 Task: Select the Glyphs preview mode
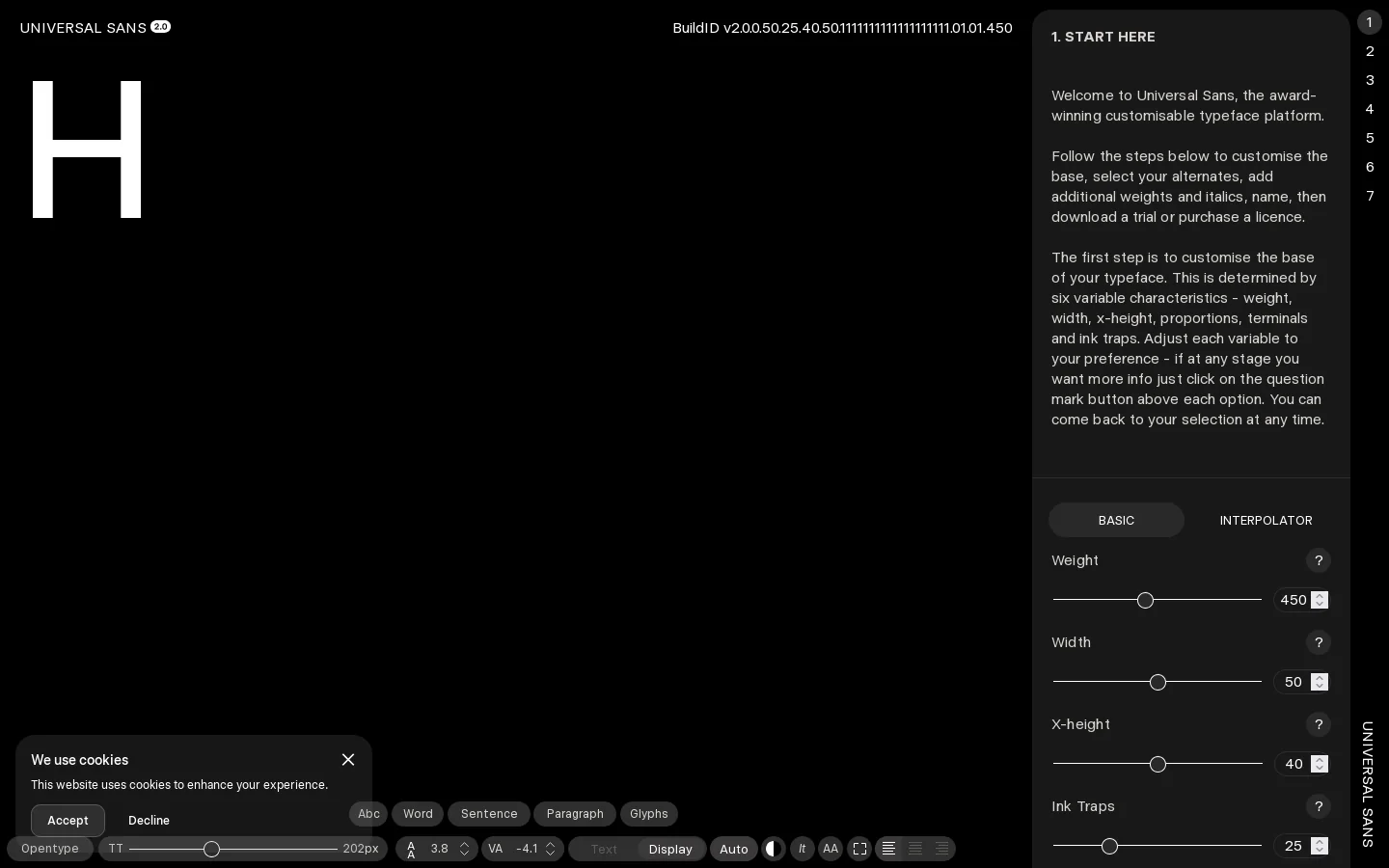(x=649, y=814)
